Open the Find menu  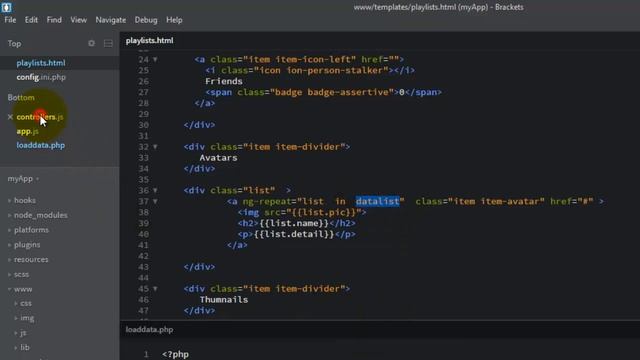[54, 20]
